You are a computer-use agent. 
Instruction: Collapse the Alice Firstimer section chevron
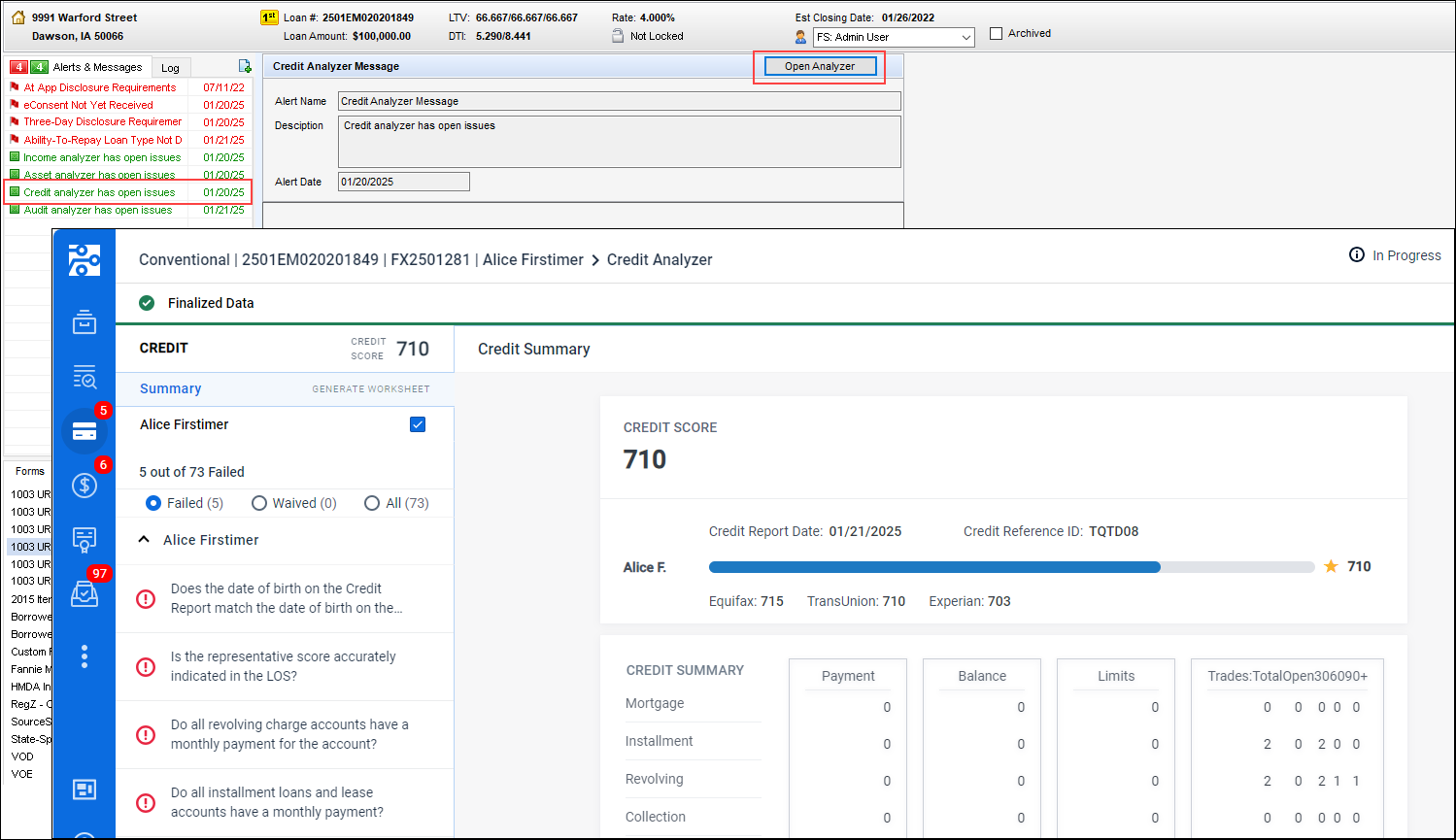[x=144, y=539]
